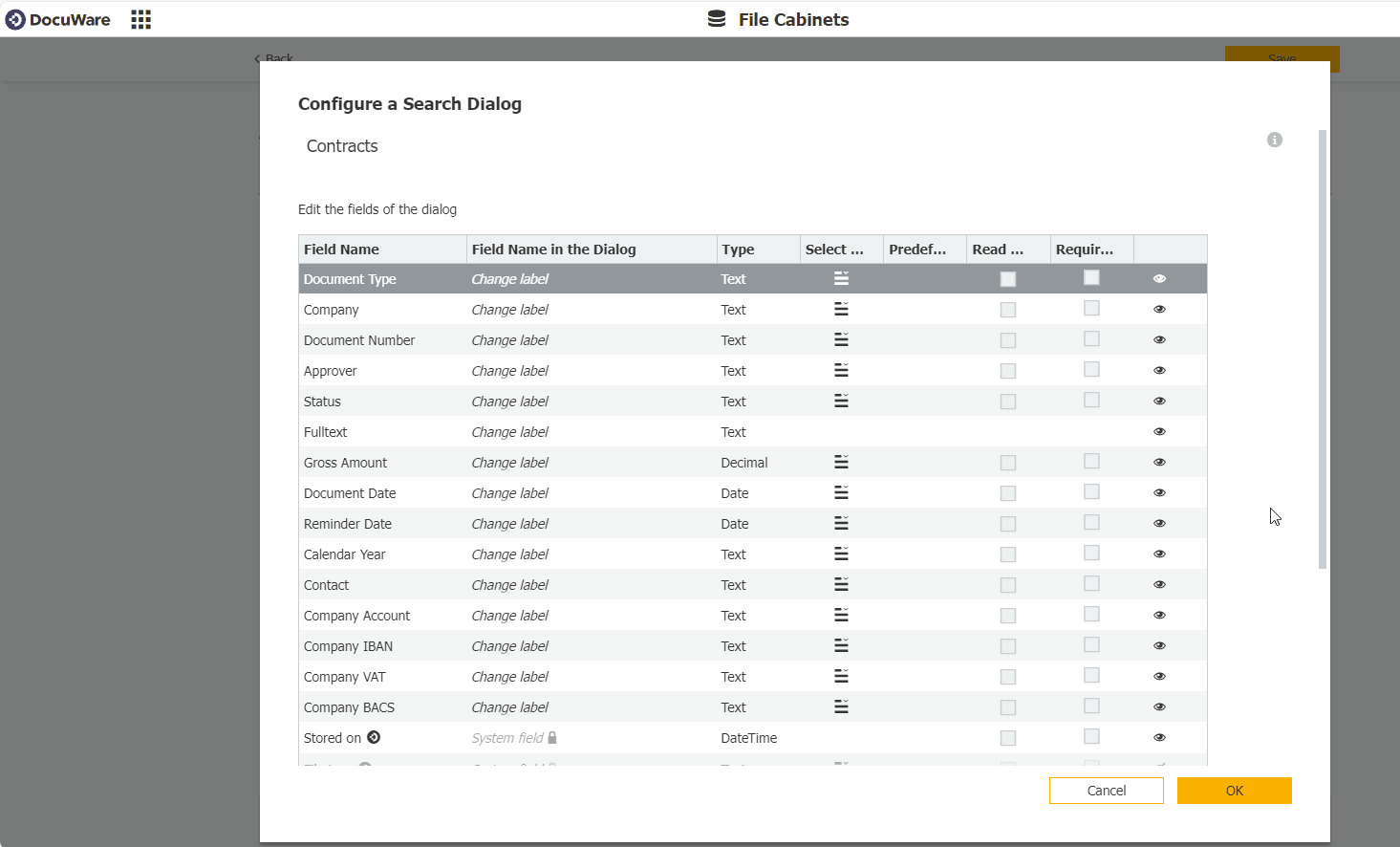Enable the Required checkbox for Approver

point(1091,370)
